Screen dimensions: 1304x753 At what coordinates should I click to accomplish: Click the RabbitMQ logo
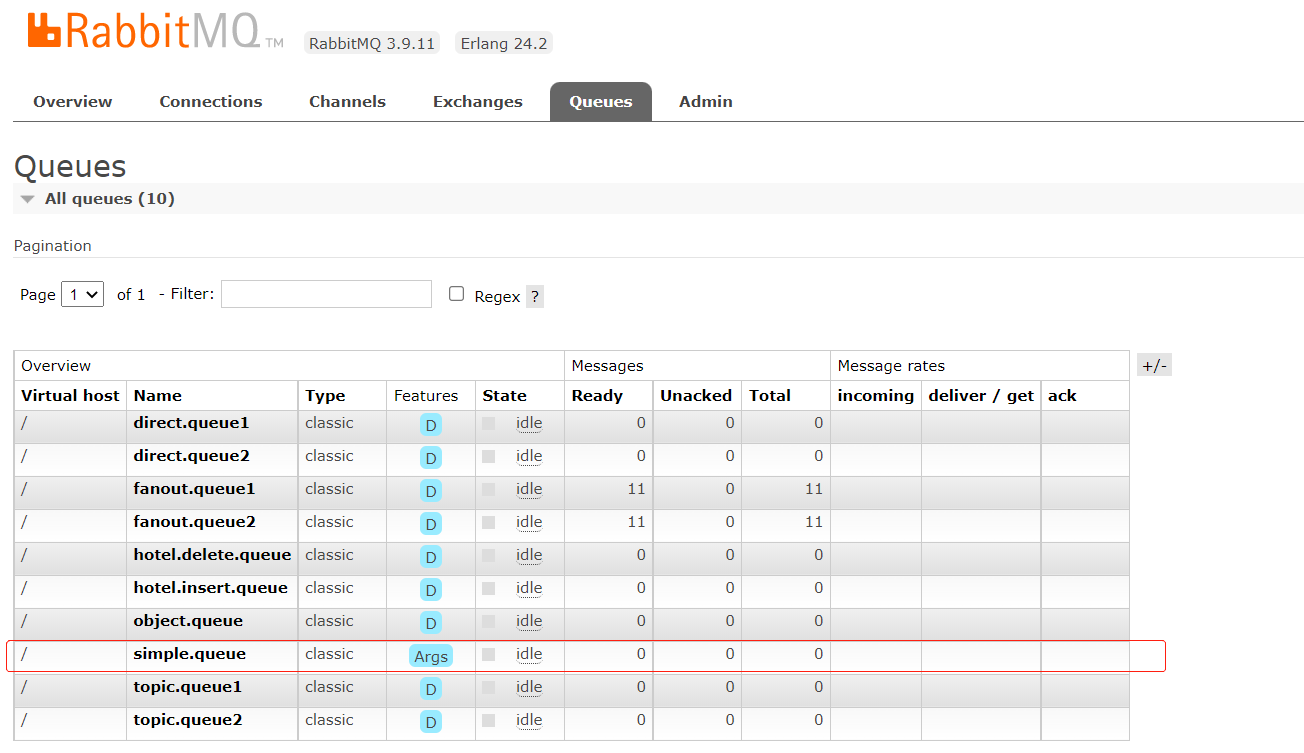click(x=155, y=31)
